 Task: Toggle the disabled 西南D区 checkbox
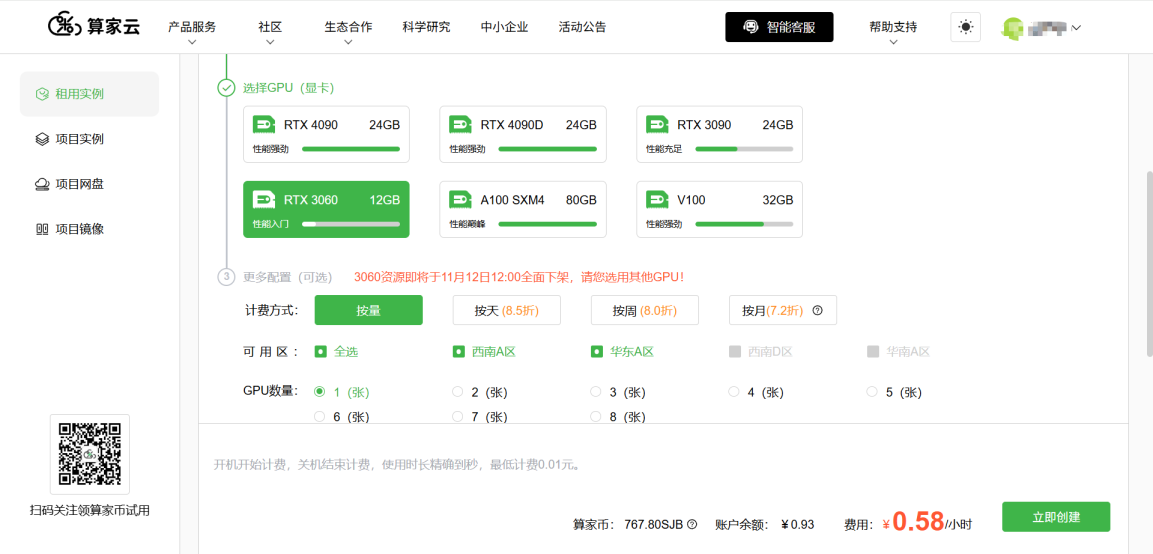pos(734,352)
